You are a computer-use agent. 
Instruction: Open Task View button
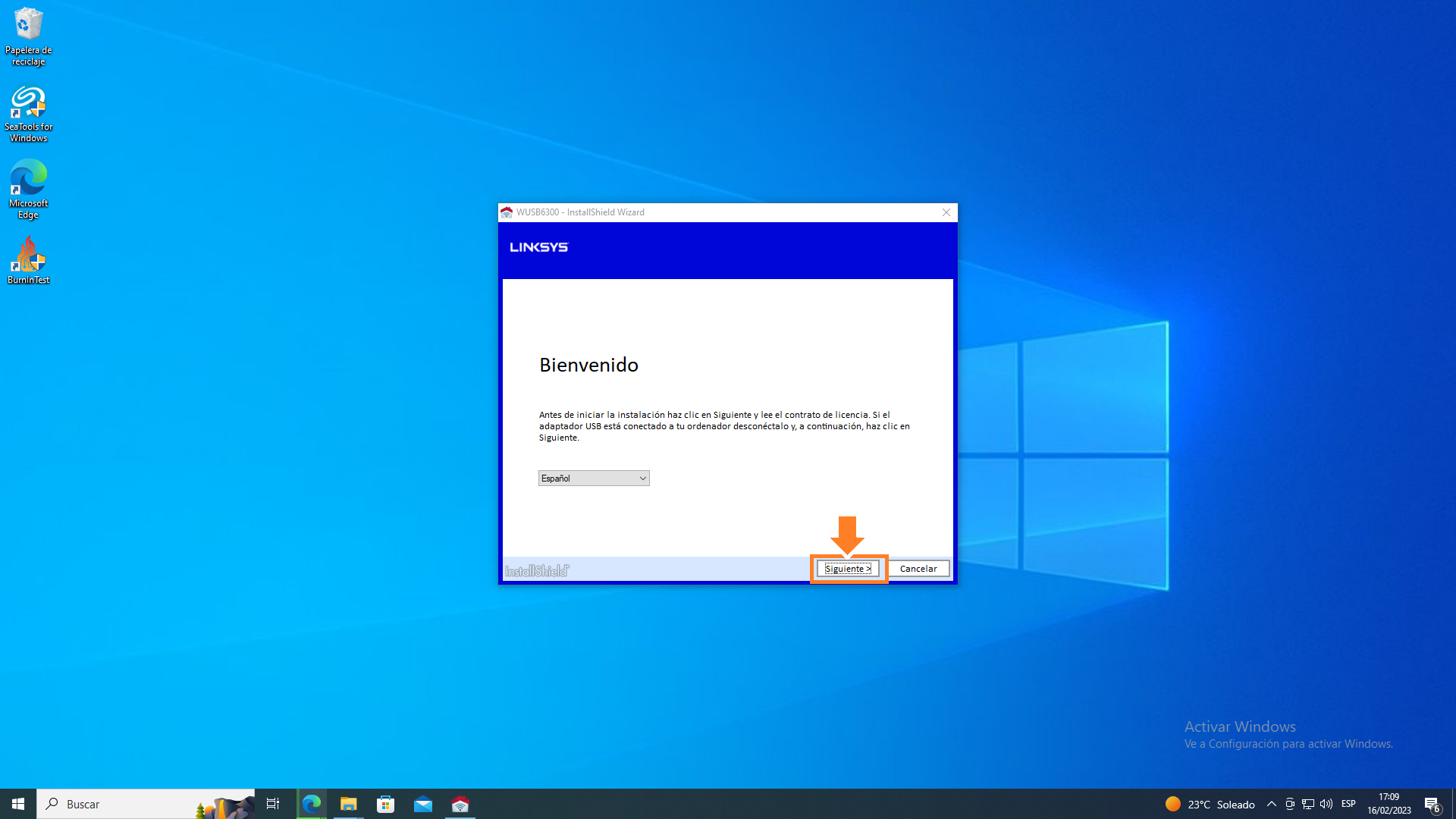[x=273, y=804]
